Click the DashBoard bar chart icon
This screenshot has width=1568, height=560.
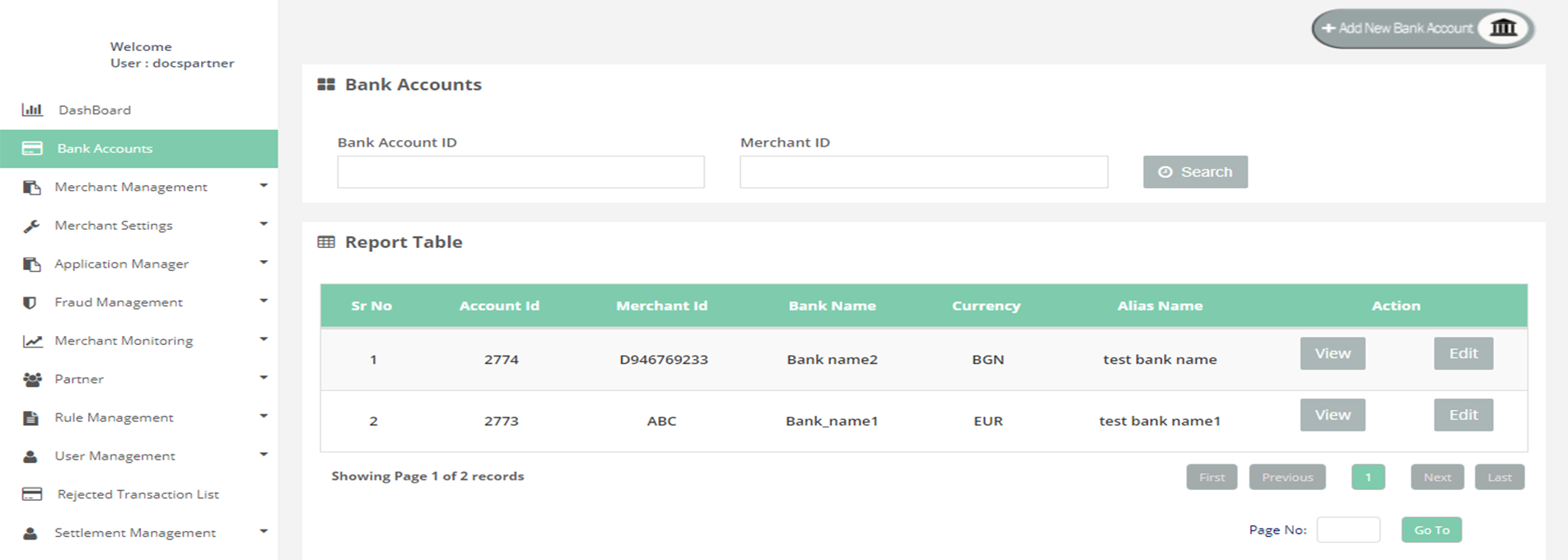pos(32,110)
